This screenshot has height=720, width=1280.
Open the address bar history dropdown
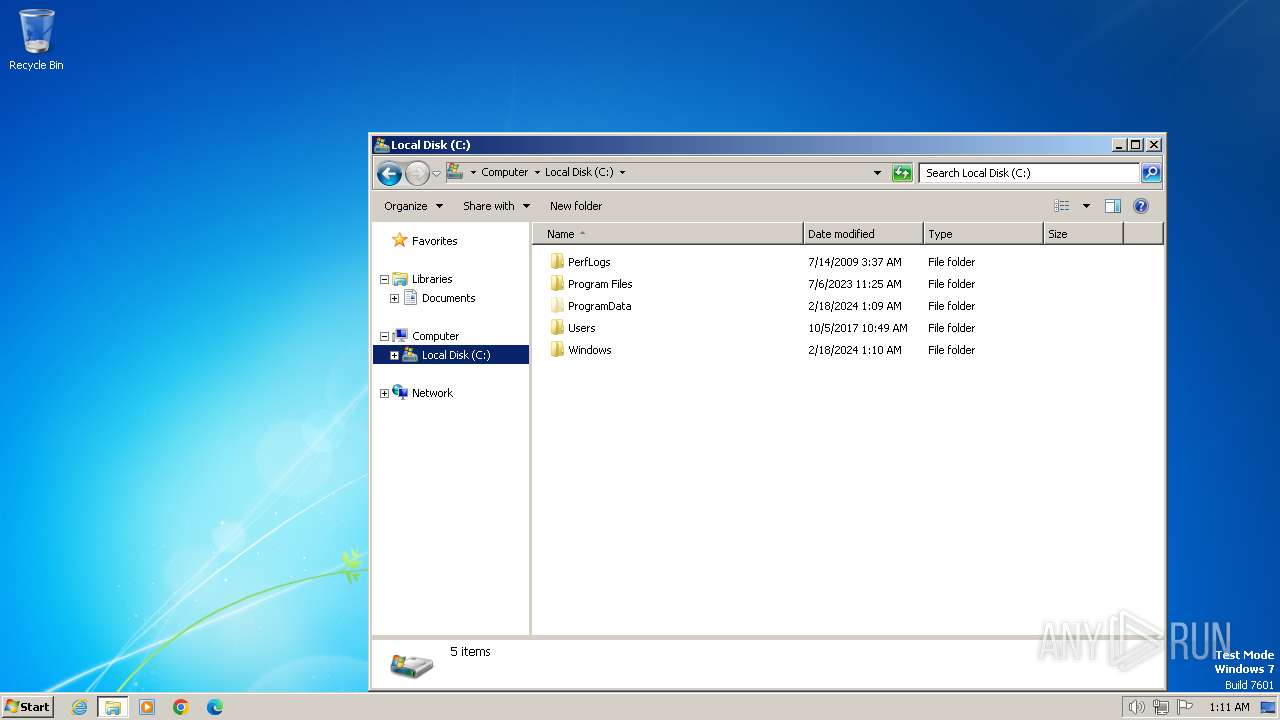pos(877,173)
